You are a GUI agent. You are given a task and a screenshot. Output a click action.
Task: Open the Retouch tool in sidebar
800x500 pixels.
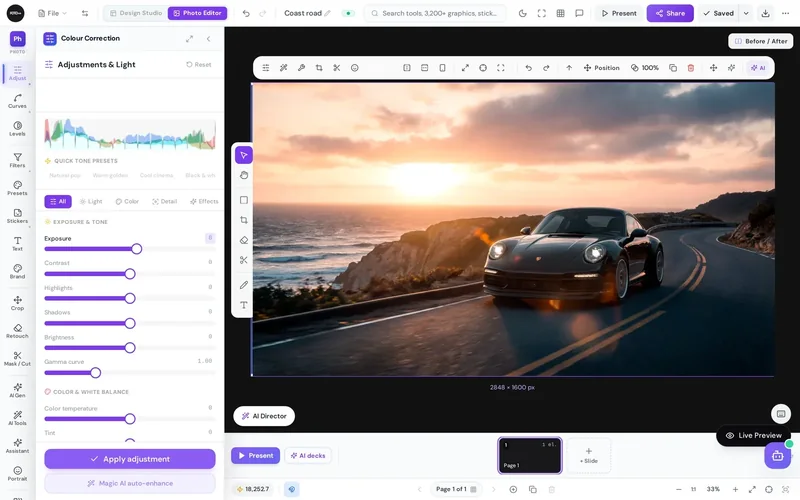point(17,331)
